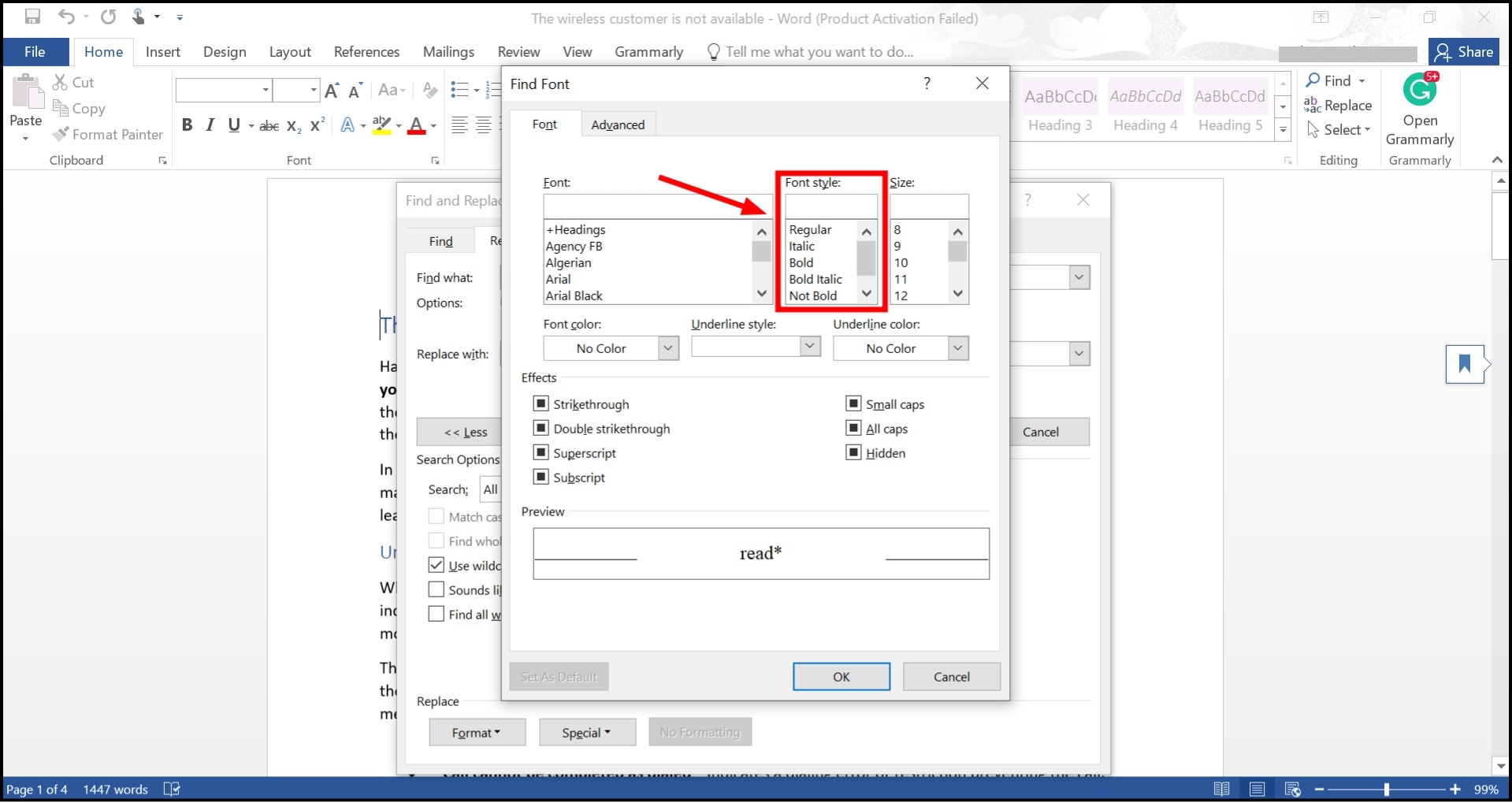1512x803 pixels.
Task: Open the Font color No Color dropdown
Action: point(667,348)
